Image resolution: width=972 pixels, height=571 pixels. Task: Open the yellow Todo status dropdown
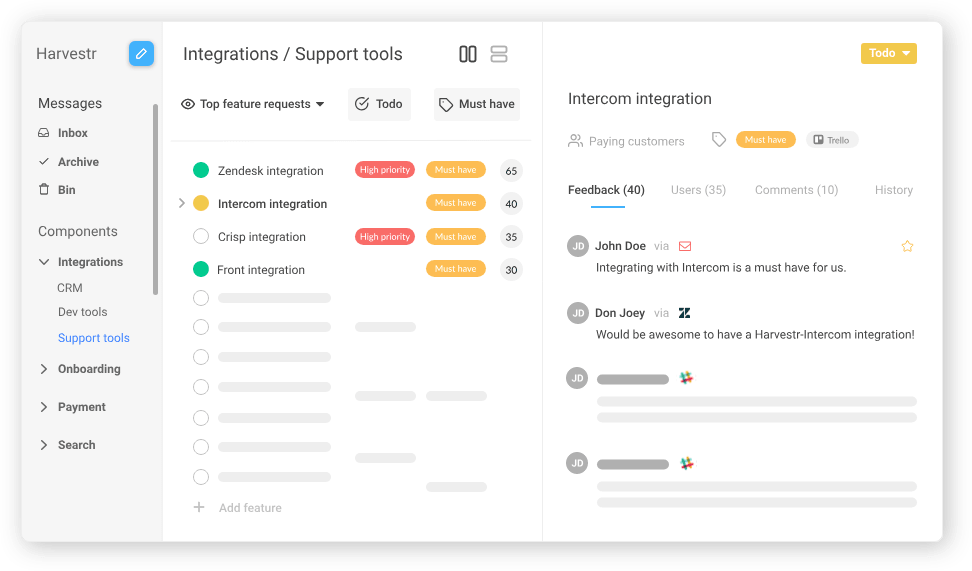click(x=888, y=53)
